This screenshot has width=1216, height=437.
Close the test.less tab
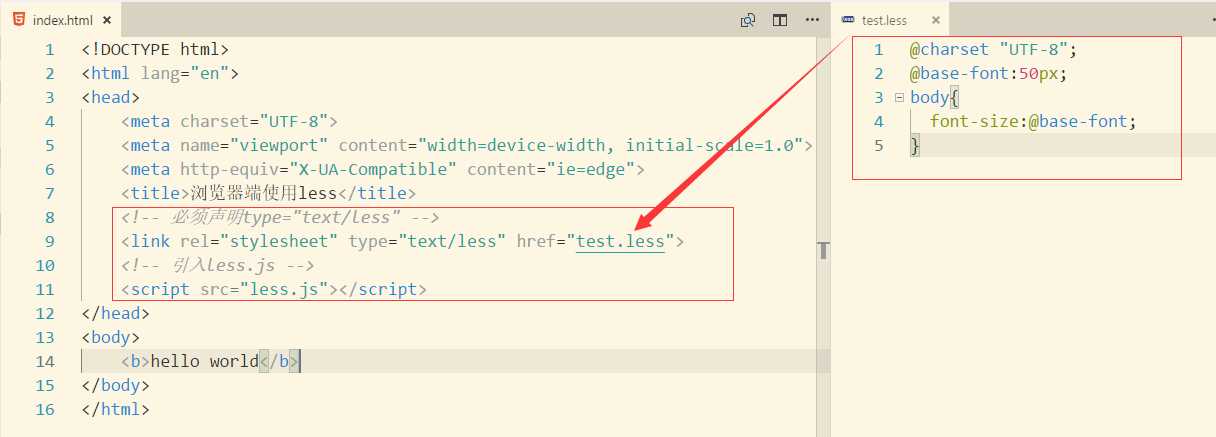click(x=936, y=20)
